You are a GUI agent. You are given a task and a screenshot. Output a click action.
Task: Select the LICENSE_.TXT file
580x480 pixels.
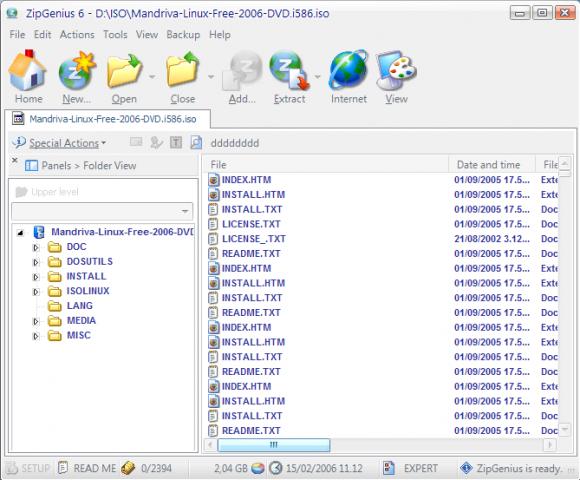click(x=254, y=239)
